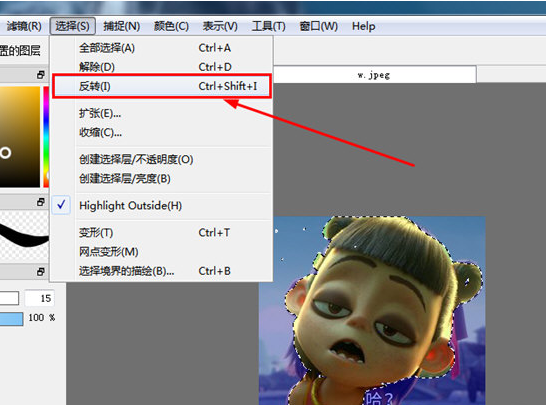Viewport: 546px width, 405px height.
Task: Open 收缩(C)... dialog
Action: click(162, 132)
